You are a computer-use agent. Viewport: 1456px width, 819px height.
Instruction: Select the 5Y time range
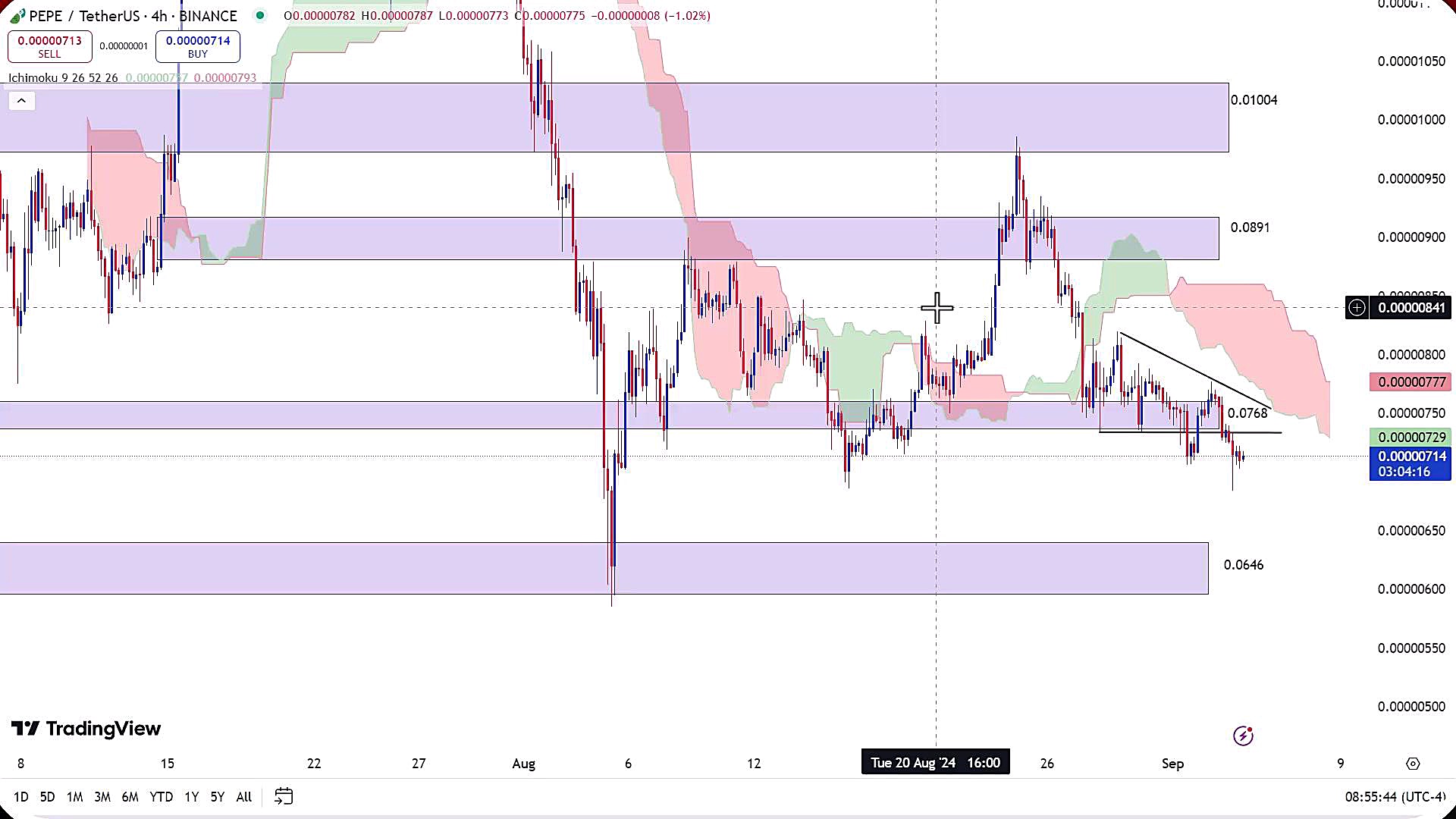tap(218, 796)
